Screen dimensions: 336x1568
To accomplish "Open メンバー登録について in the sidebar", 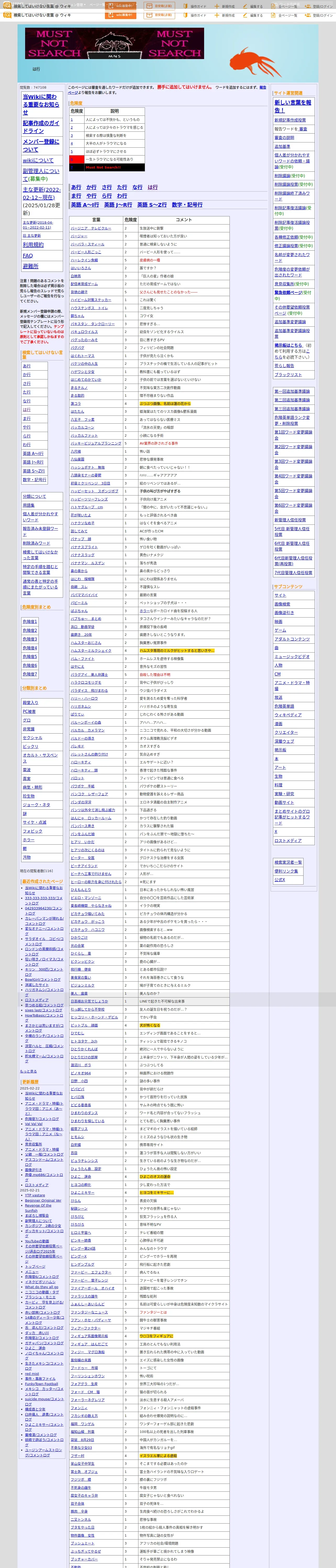I will (x=41, y=146).
